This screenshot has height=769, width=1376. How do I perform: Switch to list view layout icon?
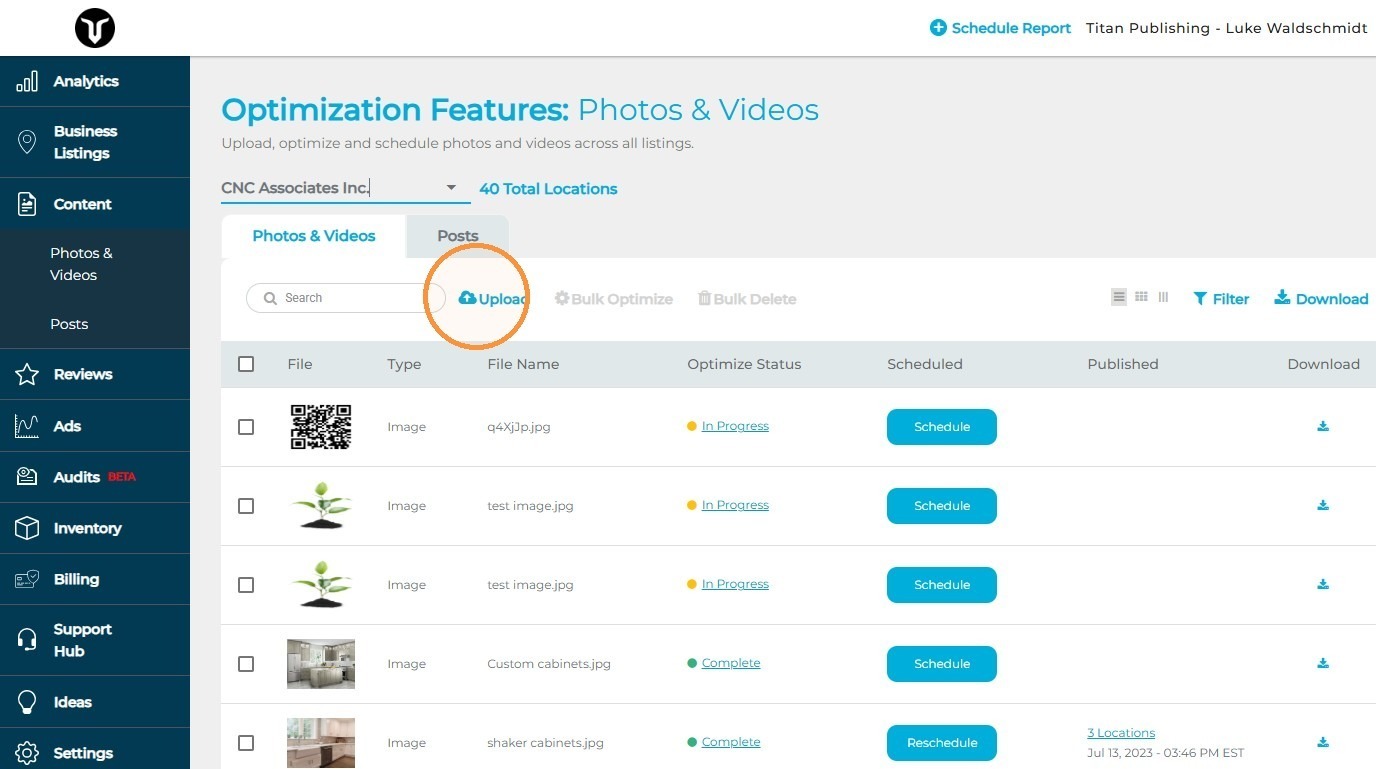1119,297
